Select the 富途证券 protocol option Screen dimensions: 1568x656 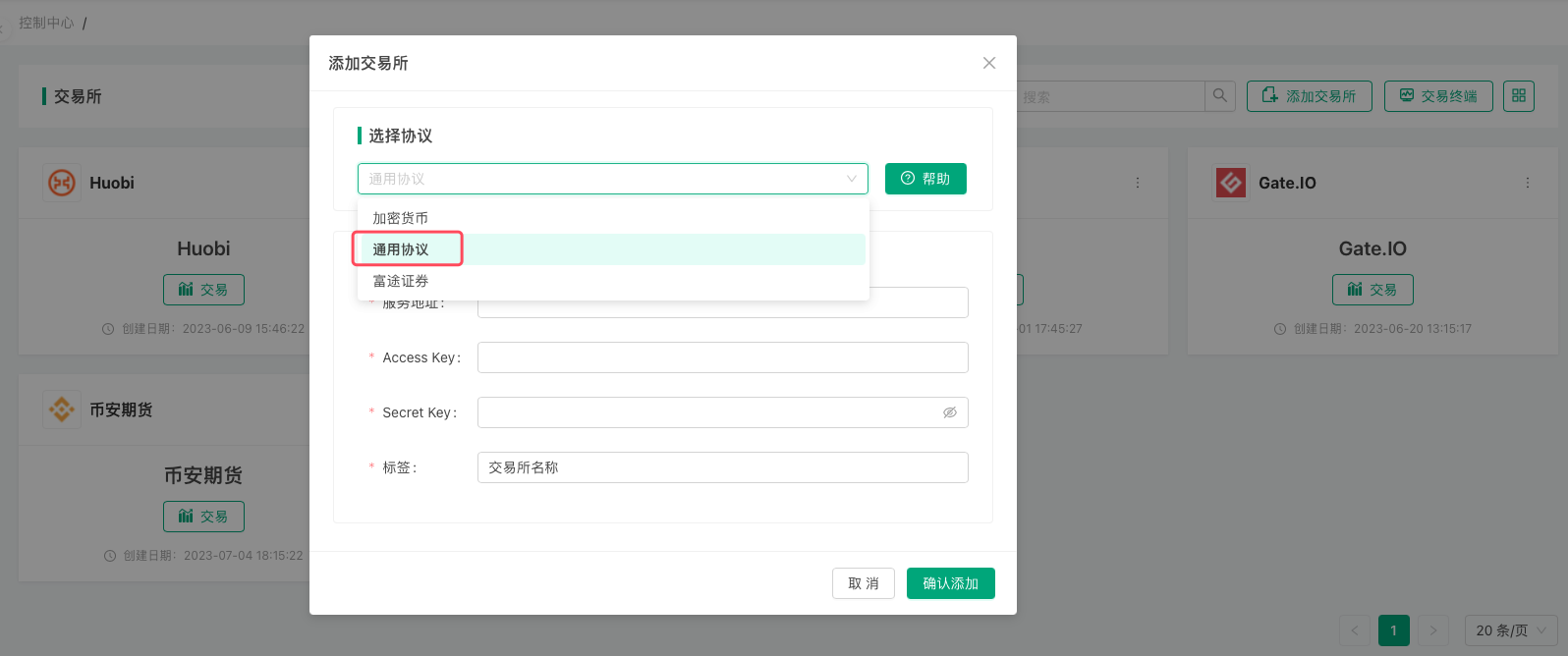click(x=401, y=281)
